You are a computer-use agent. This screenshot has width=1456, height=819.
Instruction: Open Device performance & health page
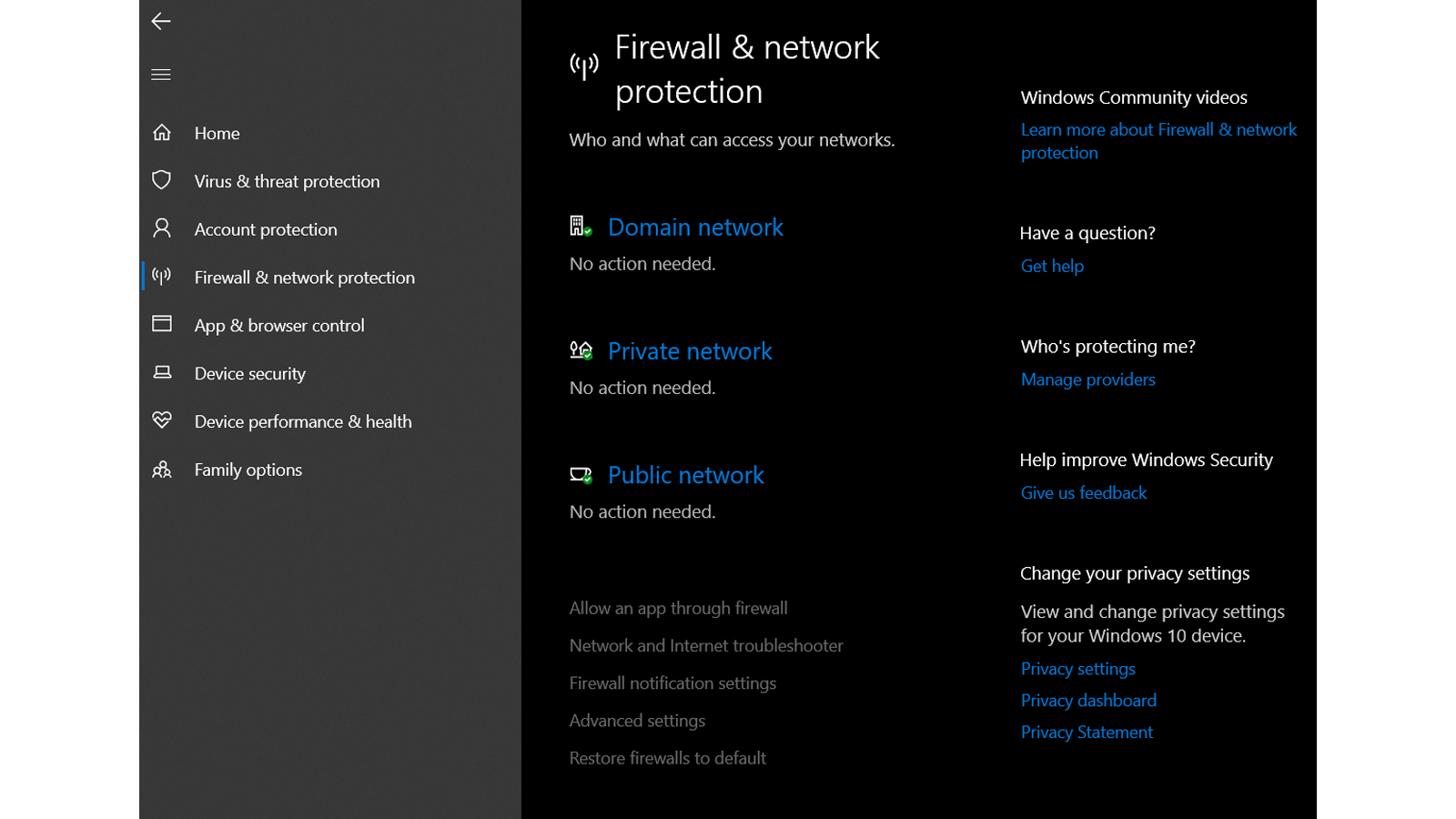click(303, 421)
